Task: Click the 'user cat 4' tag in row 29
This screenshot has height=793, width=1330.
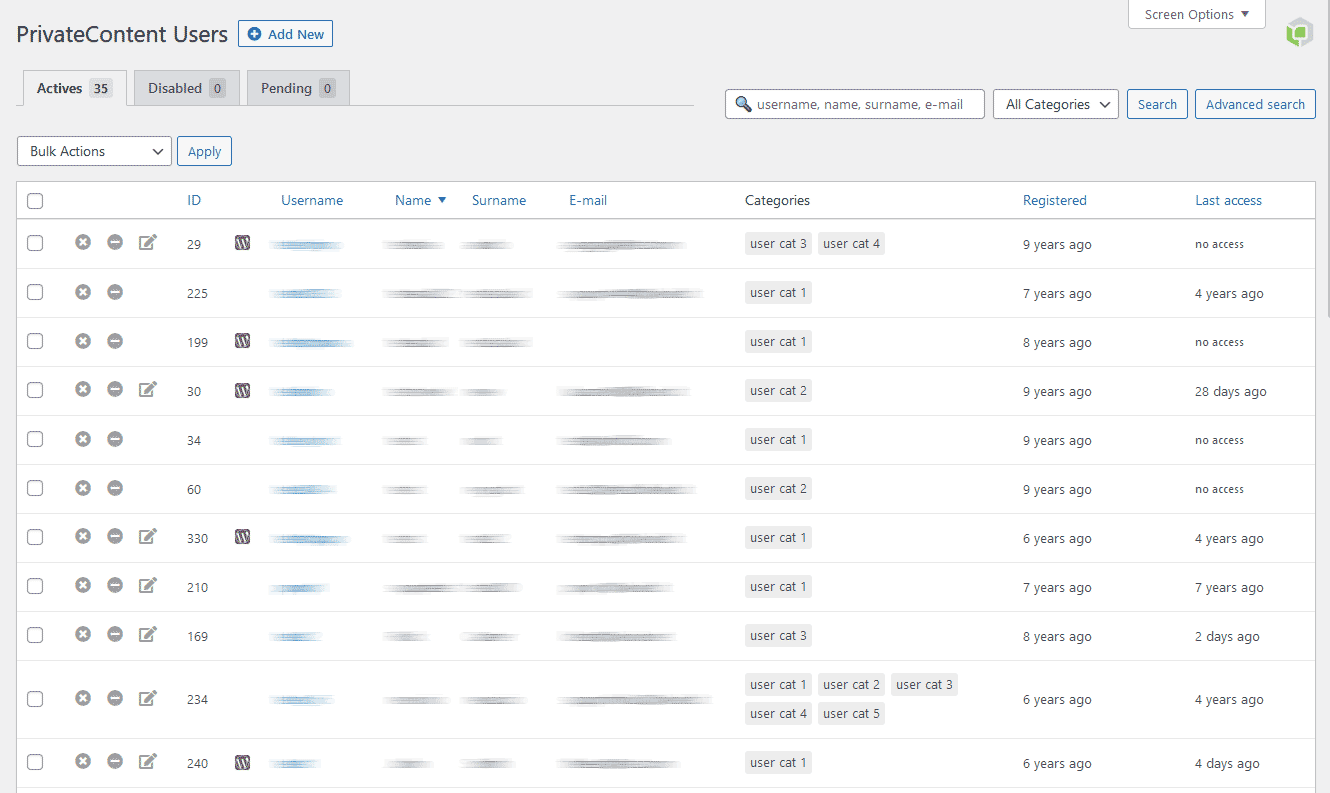Action: [x=851, y=243]
